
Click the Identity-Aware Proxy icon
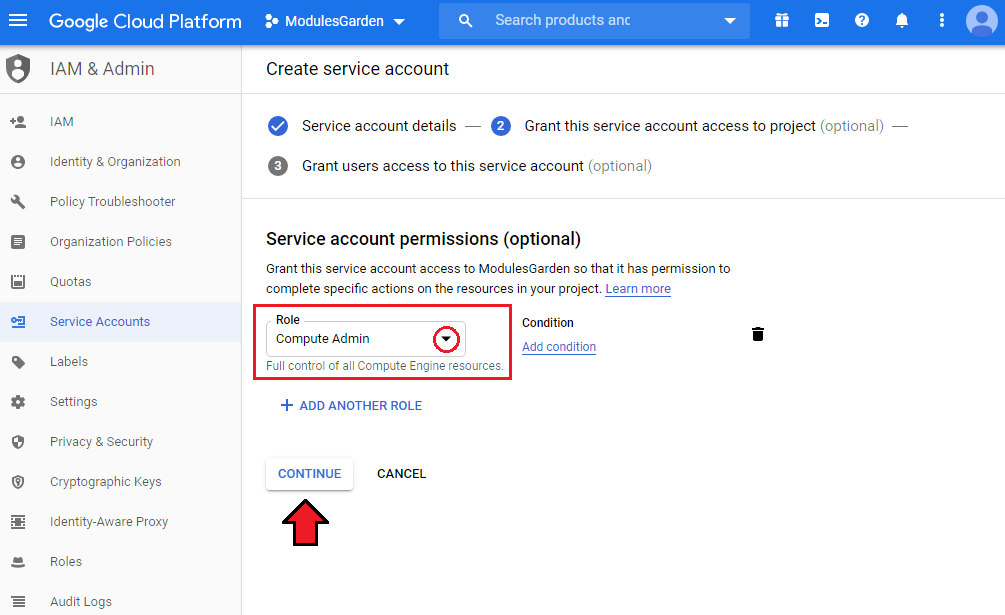(x=18, y=521)
